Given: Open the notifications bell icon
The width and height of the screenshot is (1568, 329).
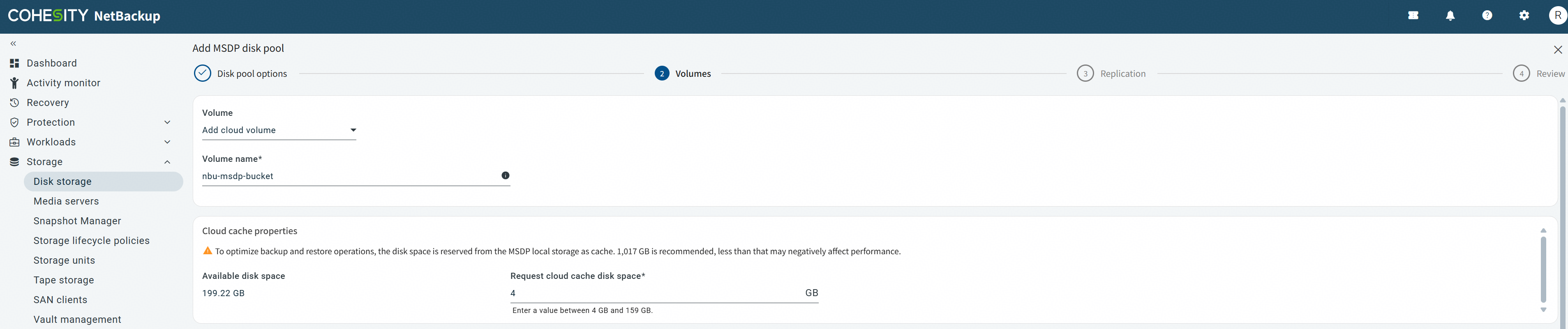Looking at the screenshot, I should pos(1450,16).
